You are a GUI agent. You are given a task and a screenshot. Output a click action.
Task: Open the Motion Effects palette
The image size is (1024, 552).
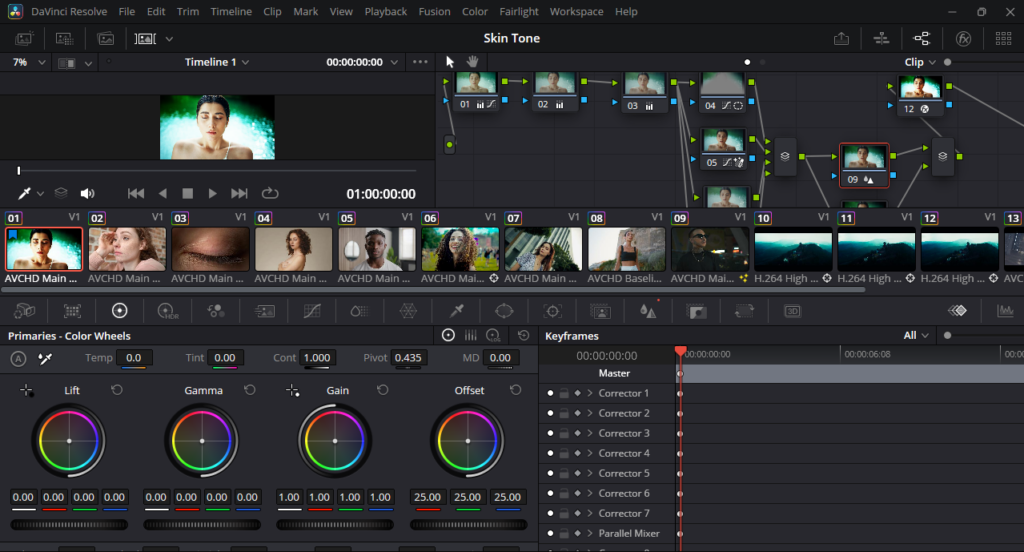pyautogui.click(x=264, y=311)
